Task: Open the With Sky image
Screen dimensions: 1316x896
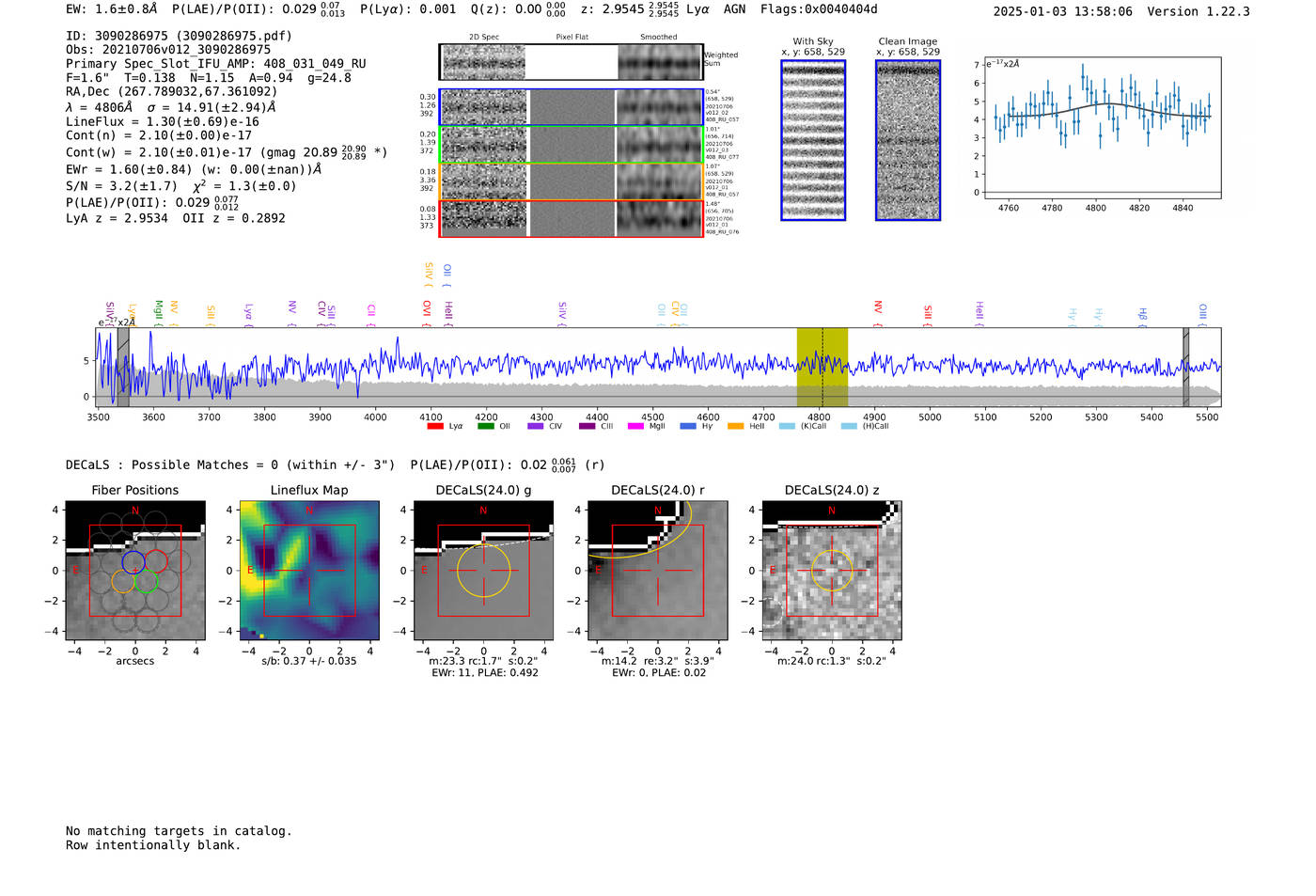Action: [x=813, y=140]
